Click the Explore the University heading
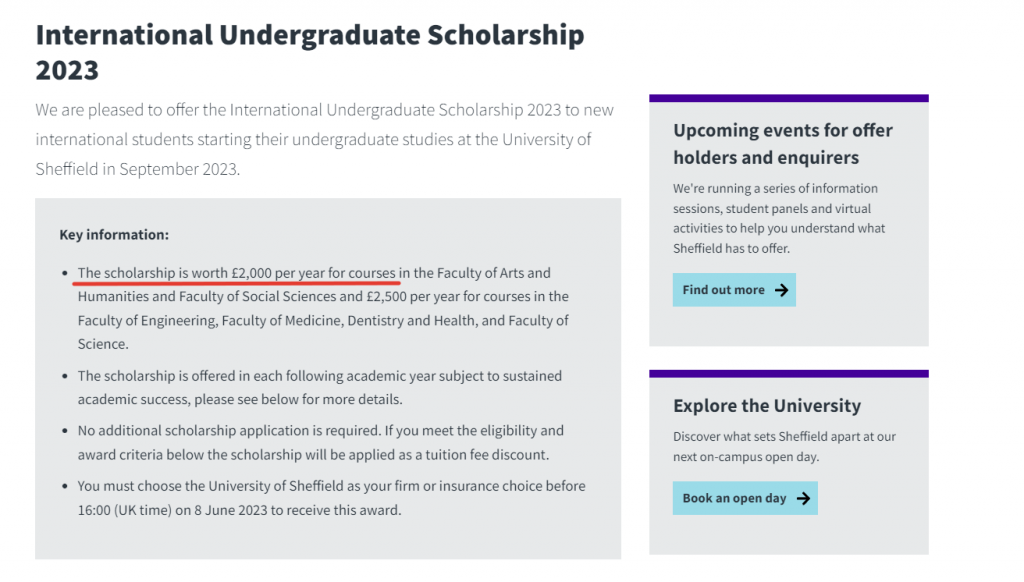Image resolution: width=1024 pixels, height=582 pixels. tap(766, 406)
